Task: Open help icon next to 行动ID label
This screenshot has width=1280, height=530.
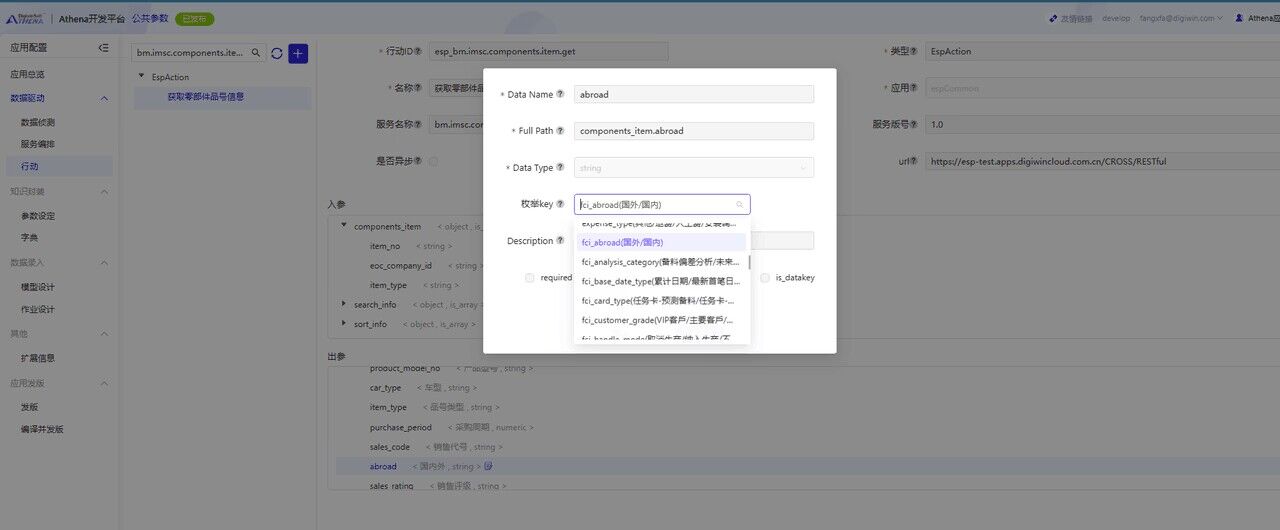Action: pyautogui.click(x=418, y=51)
